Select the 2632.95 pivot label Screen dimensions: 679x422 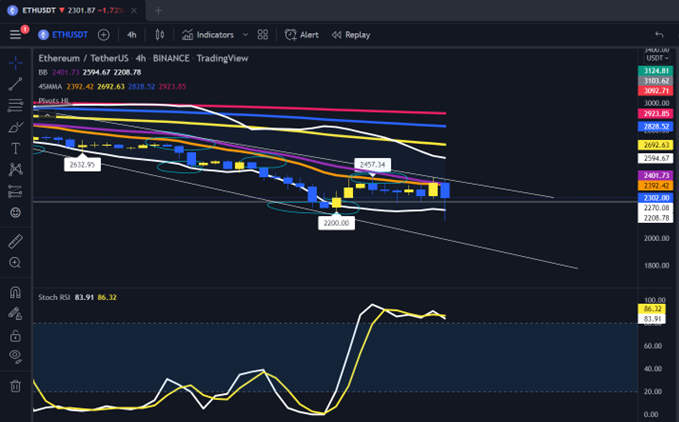82,164
